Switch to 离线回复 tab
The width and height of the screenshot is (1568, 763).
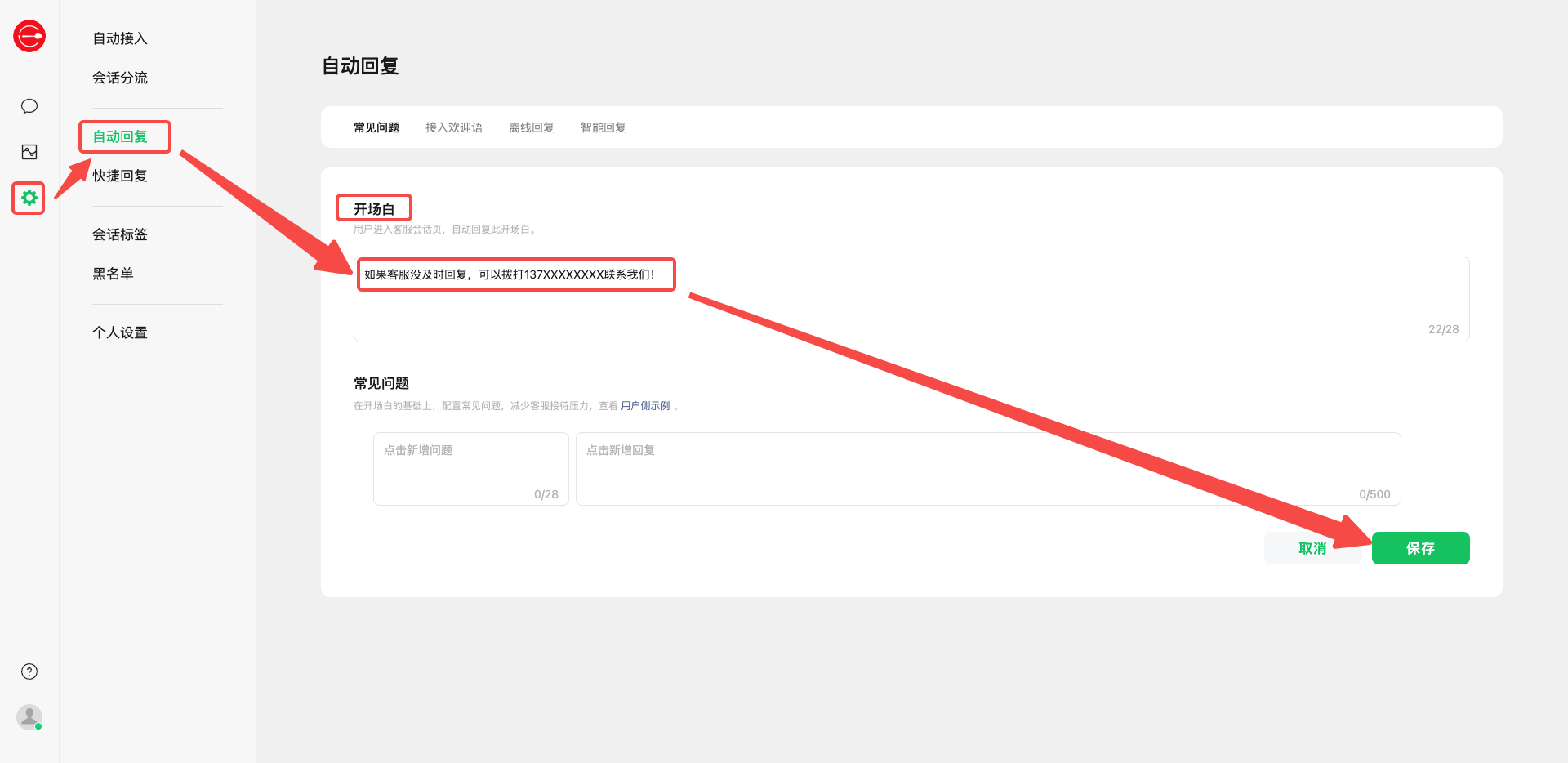(x=532, y=127)
